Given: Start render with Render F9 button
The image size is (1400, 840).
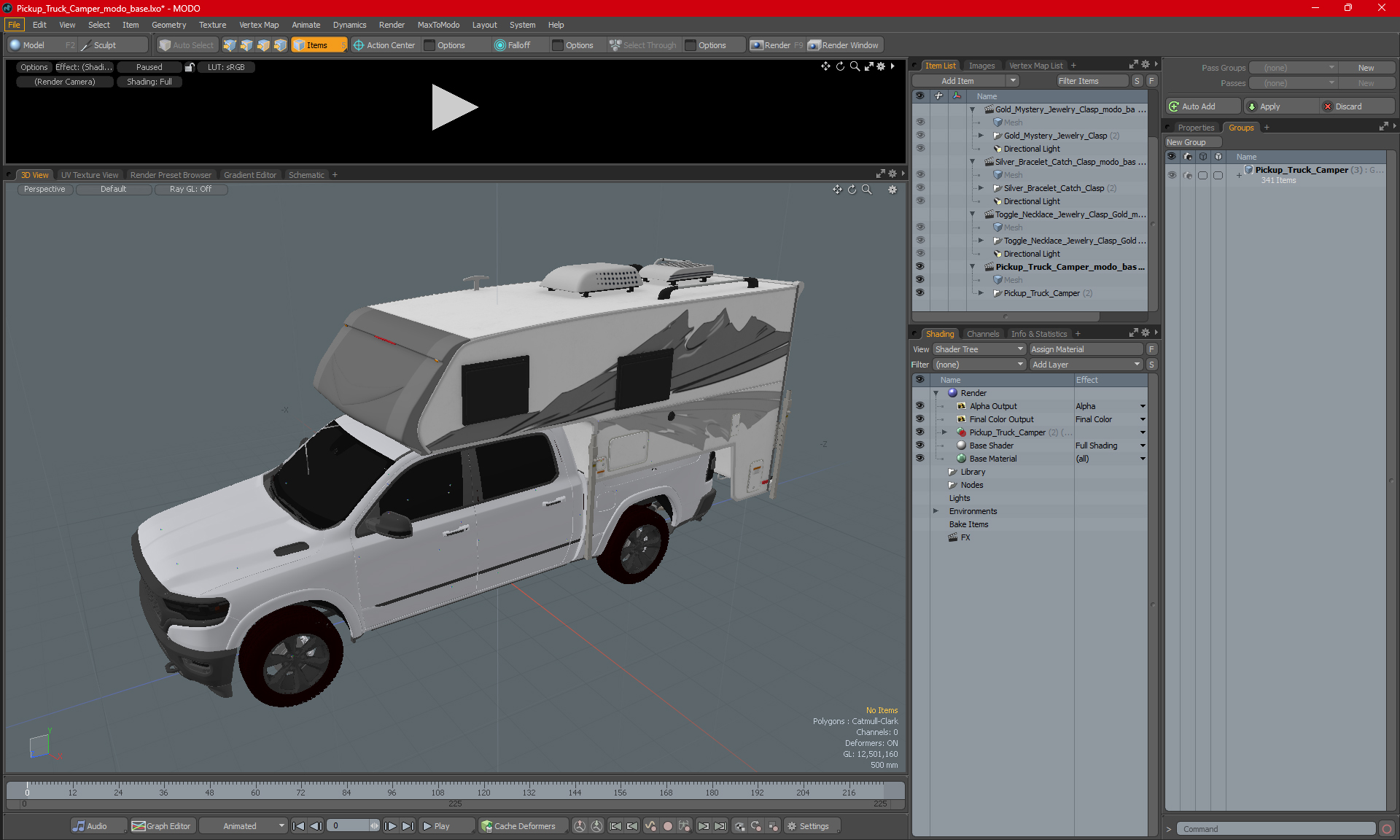Looking at the screenshot, I should pyautogui.click(x=777, y=45).
